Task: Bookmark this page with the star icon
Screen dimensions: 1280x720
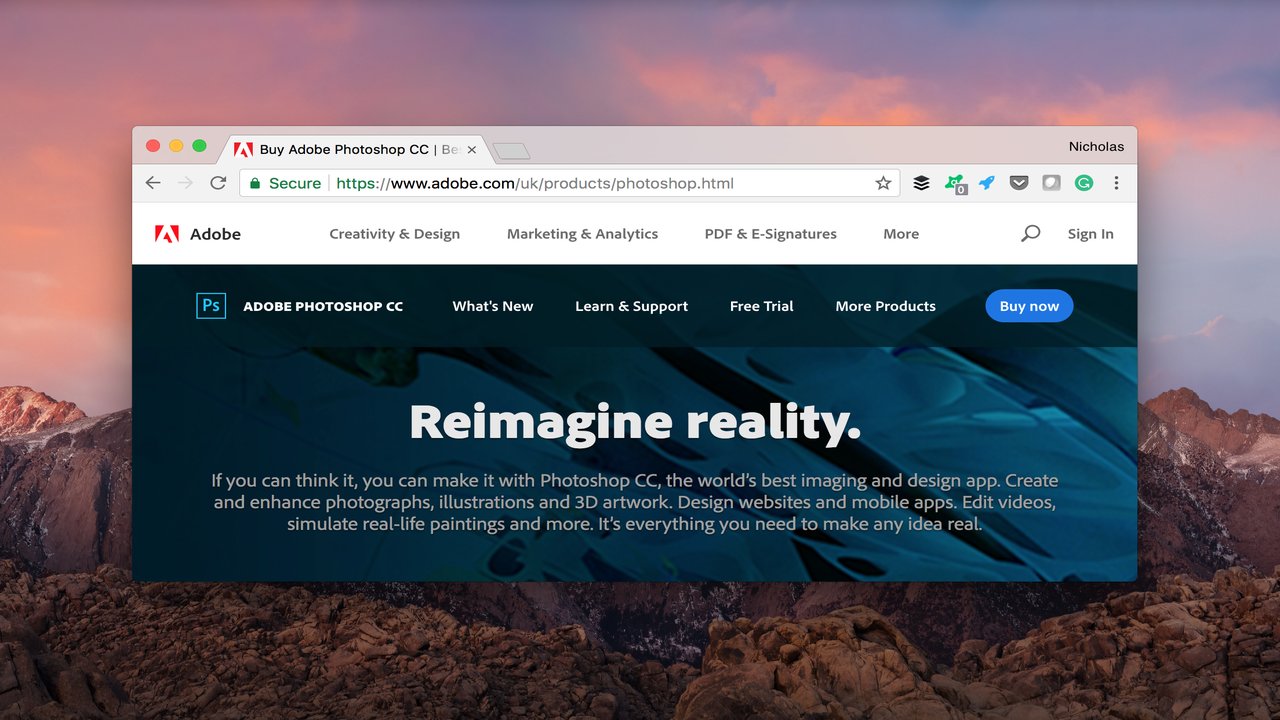Action: click(x=883, y=183)
